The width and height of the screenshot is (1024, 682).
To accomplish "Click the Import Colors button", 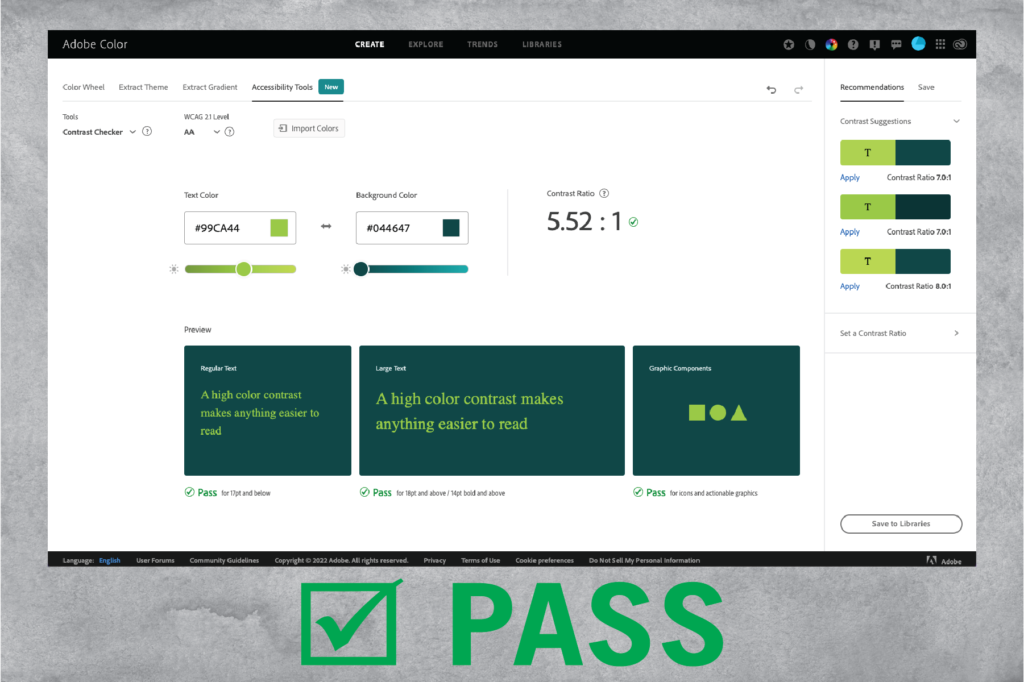I will [x=308, y=128].
